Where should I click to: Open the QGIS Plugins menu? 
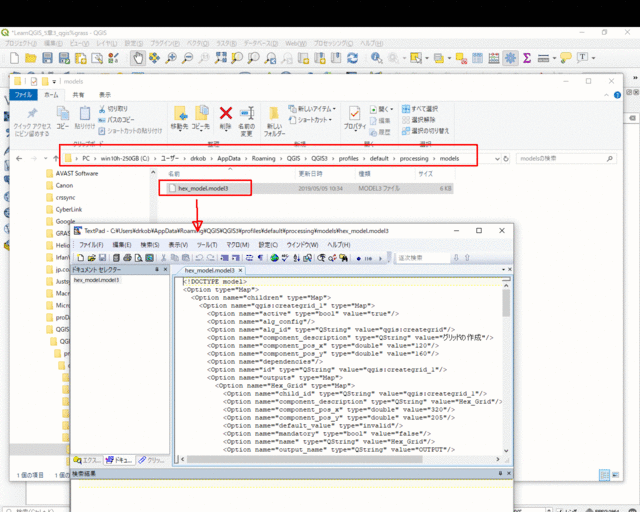click(165, 43)
